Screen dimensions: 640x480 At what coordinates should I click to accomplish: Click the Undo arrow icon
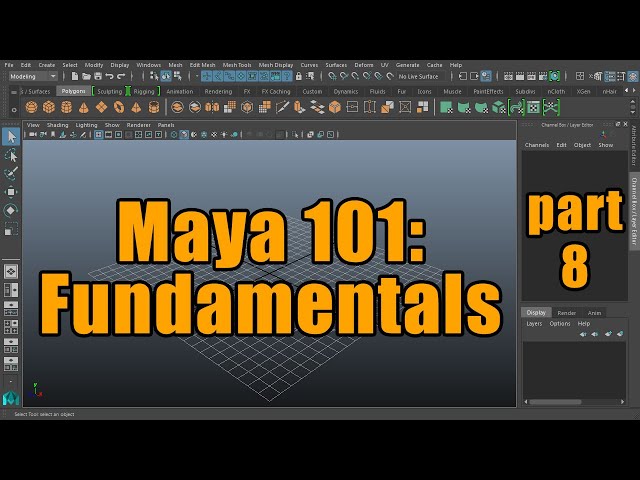point(109,76)
